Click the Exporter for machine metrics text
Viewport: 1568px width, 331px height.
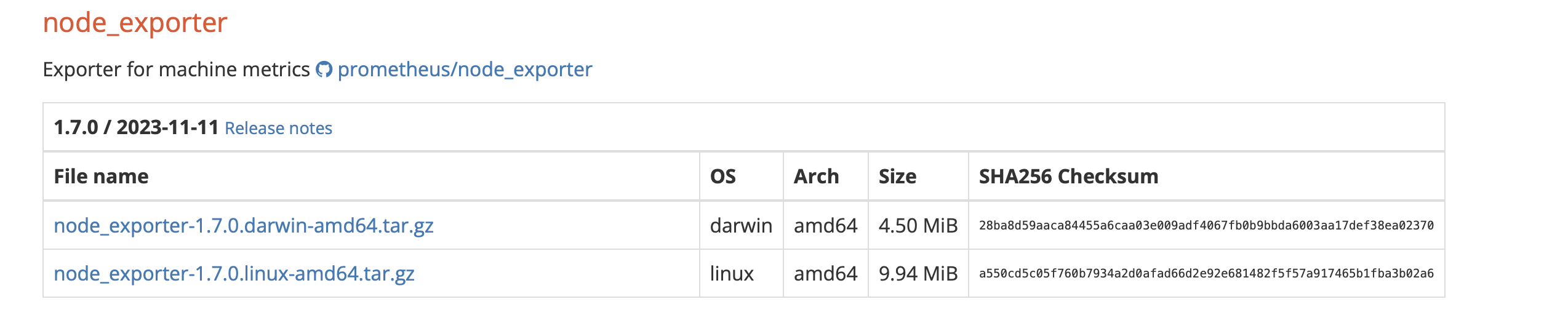[x=176, y=70]
